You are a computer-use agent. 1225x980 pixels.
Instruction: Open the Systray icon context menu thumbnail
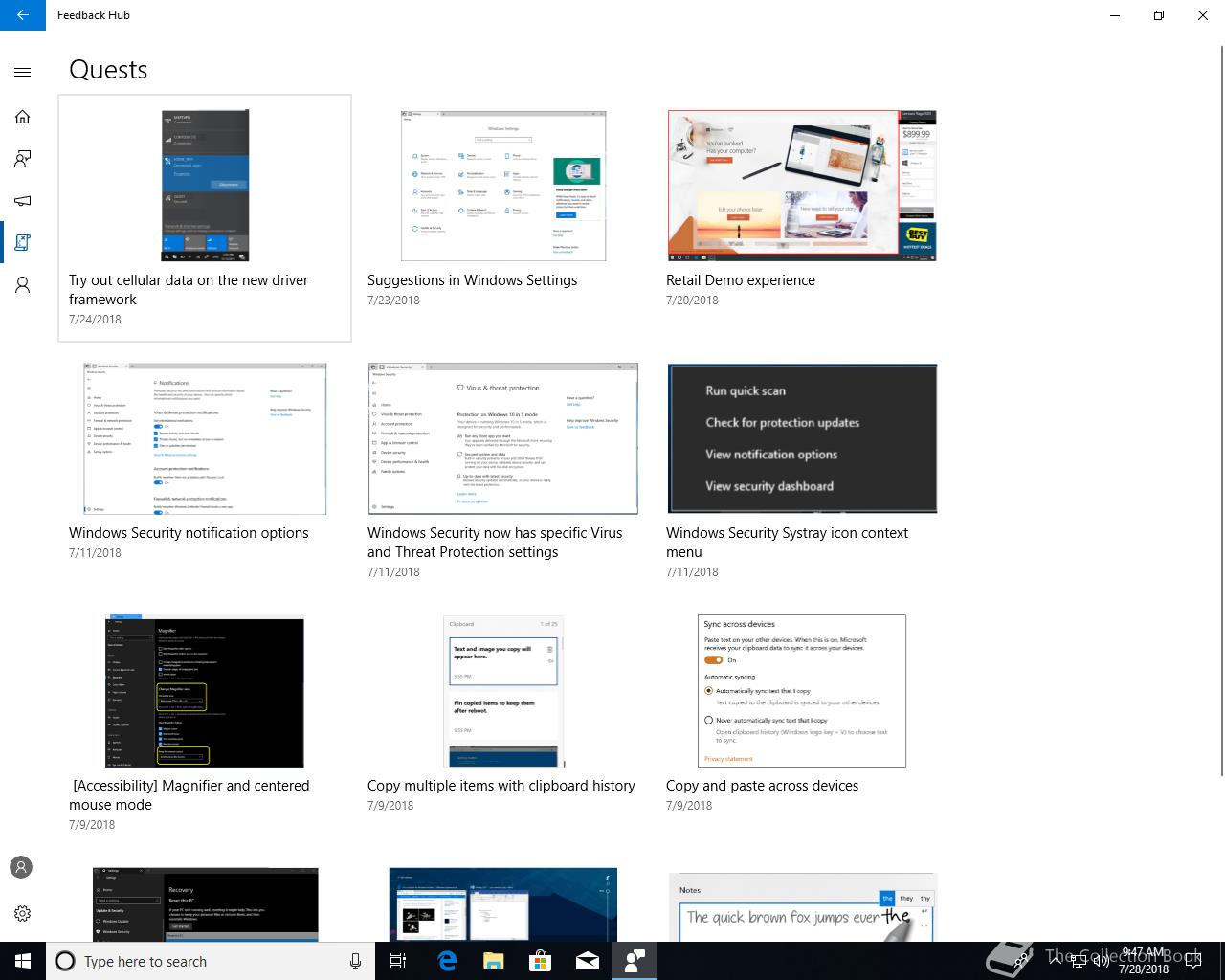[x=802, y=438]
